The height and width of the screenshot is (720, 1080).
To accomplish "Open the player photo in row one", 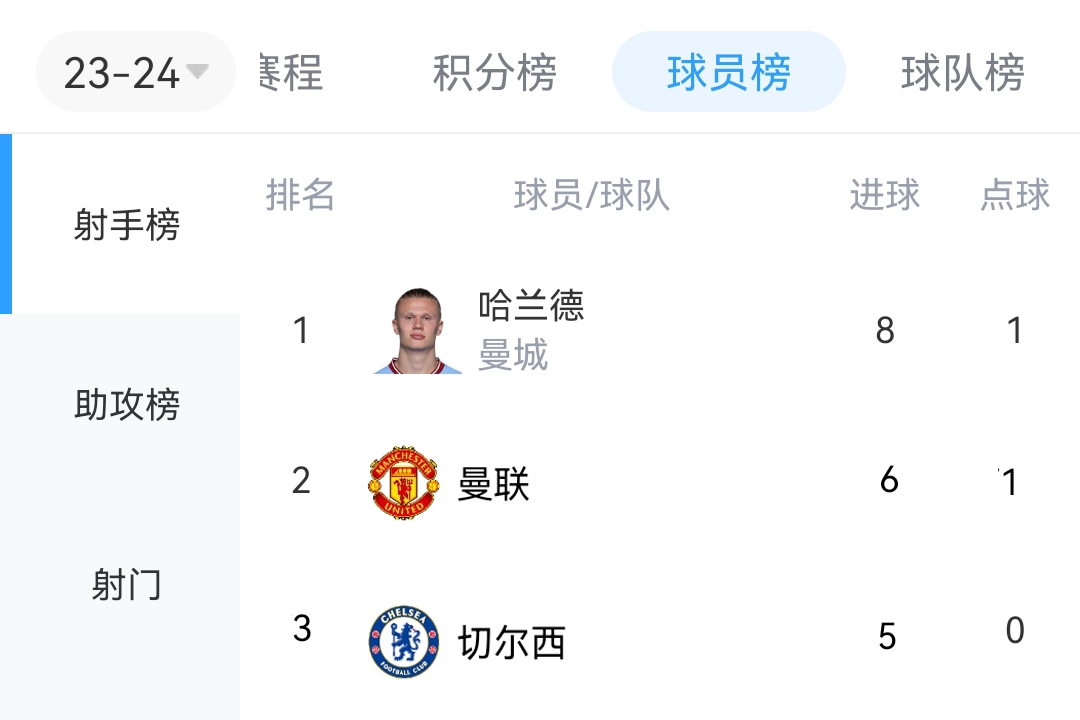I will tap(418, 331).
